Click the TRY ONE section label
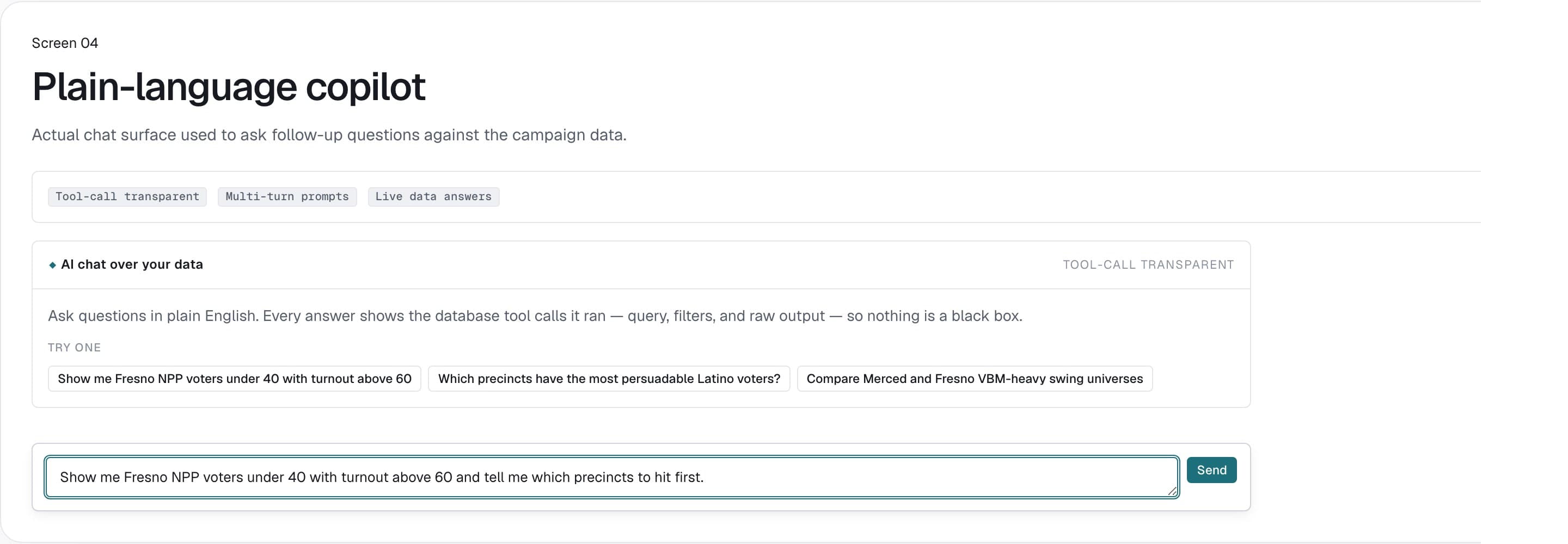This screenshot has height=544, width=1568. tap(74, 348)
